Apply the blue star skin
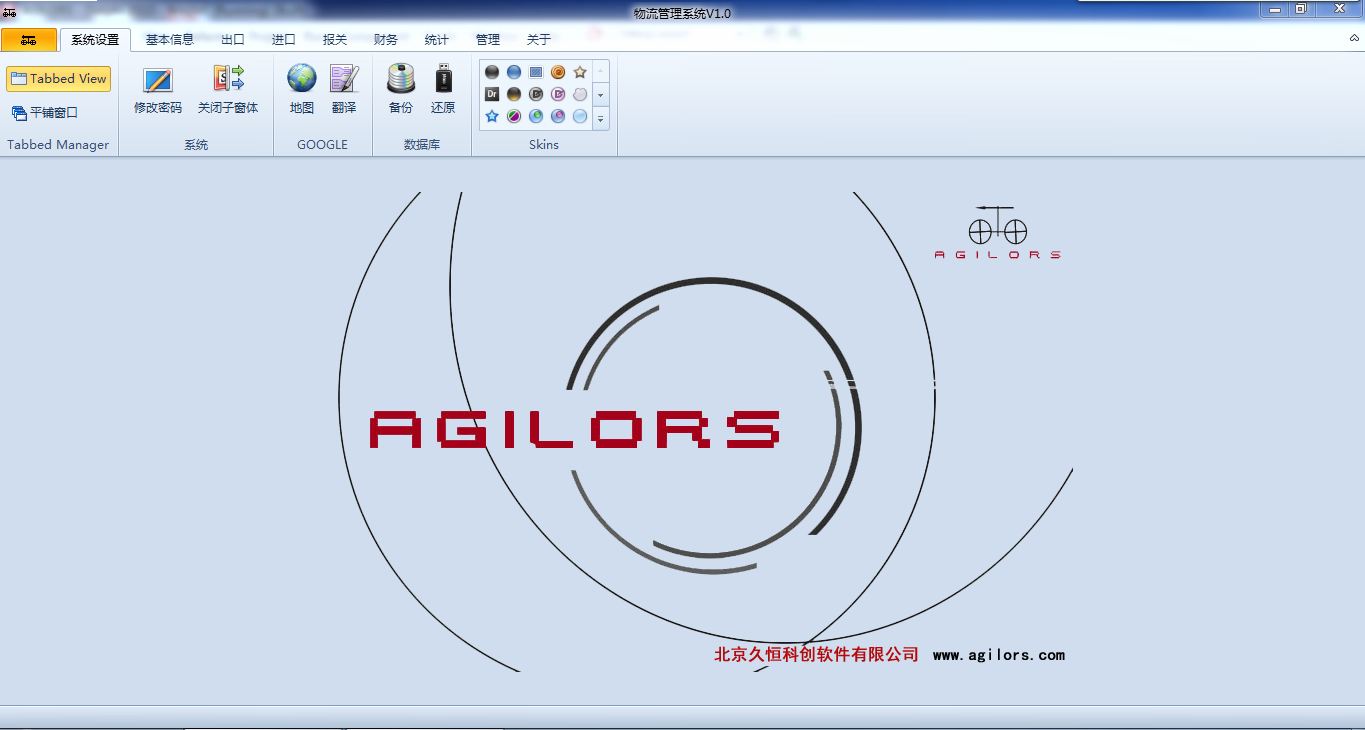 [492, 116]
